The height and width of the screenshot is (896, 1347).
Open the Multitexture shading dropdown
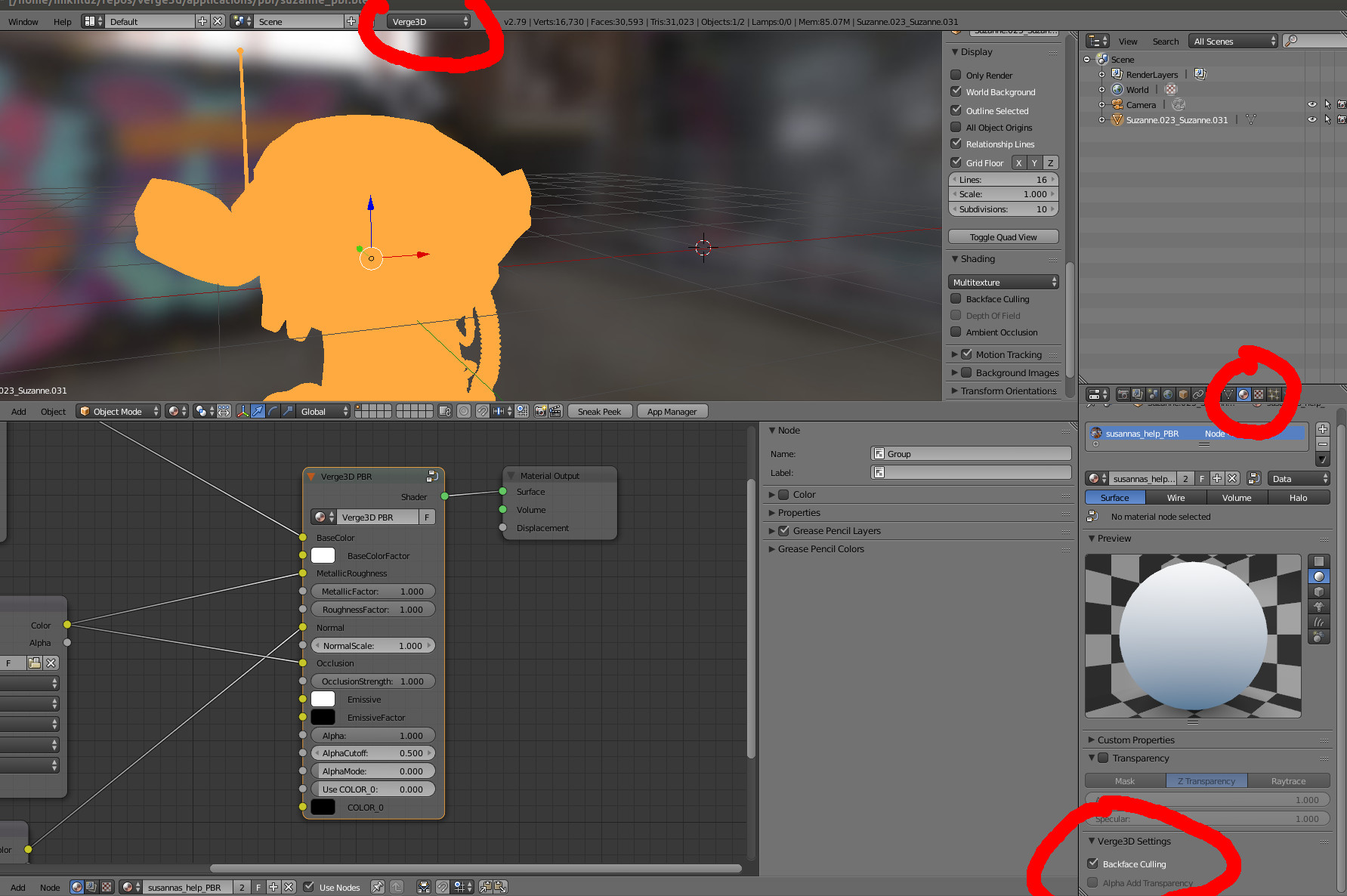(x=1003, y=282)
